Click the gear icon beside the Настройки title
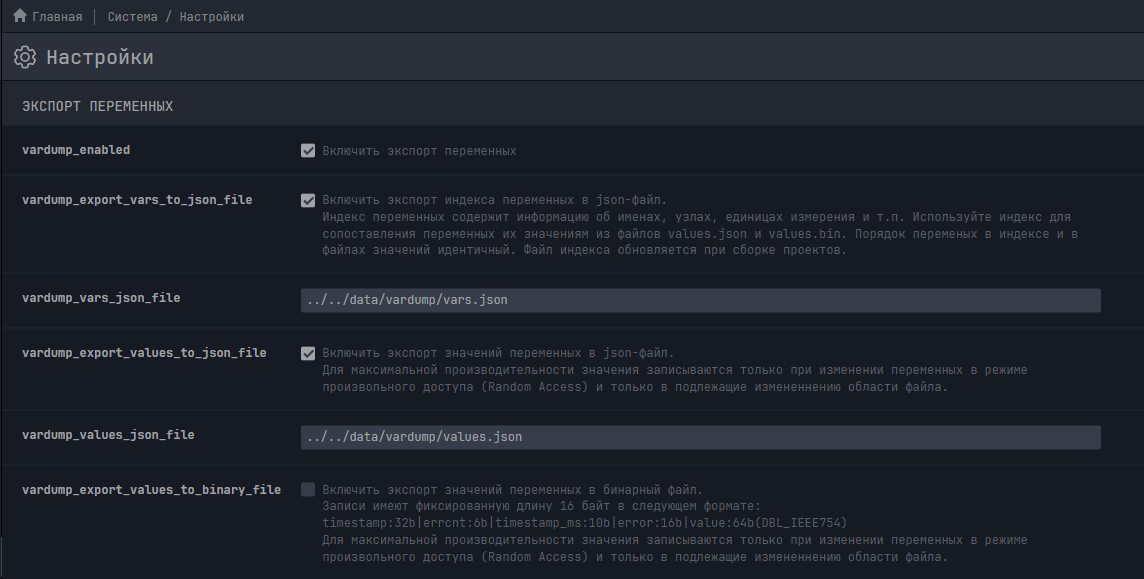The height and width of the screenshot is (579, 1144). pyautogui.click(x=25, y=57)
